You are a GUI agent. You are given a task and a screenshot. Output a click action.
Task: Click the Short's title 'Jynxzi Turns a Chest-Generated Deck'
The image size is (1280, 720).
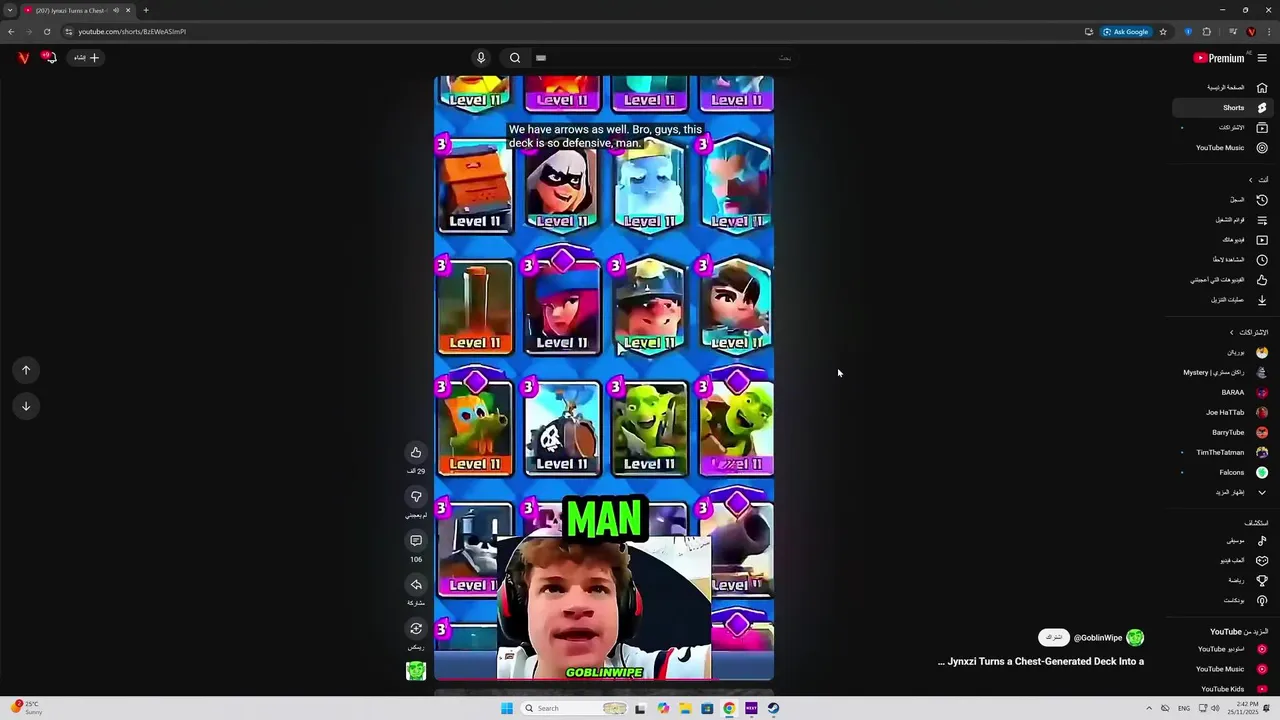pyautogui.click(x=1041, y=661)
